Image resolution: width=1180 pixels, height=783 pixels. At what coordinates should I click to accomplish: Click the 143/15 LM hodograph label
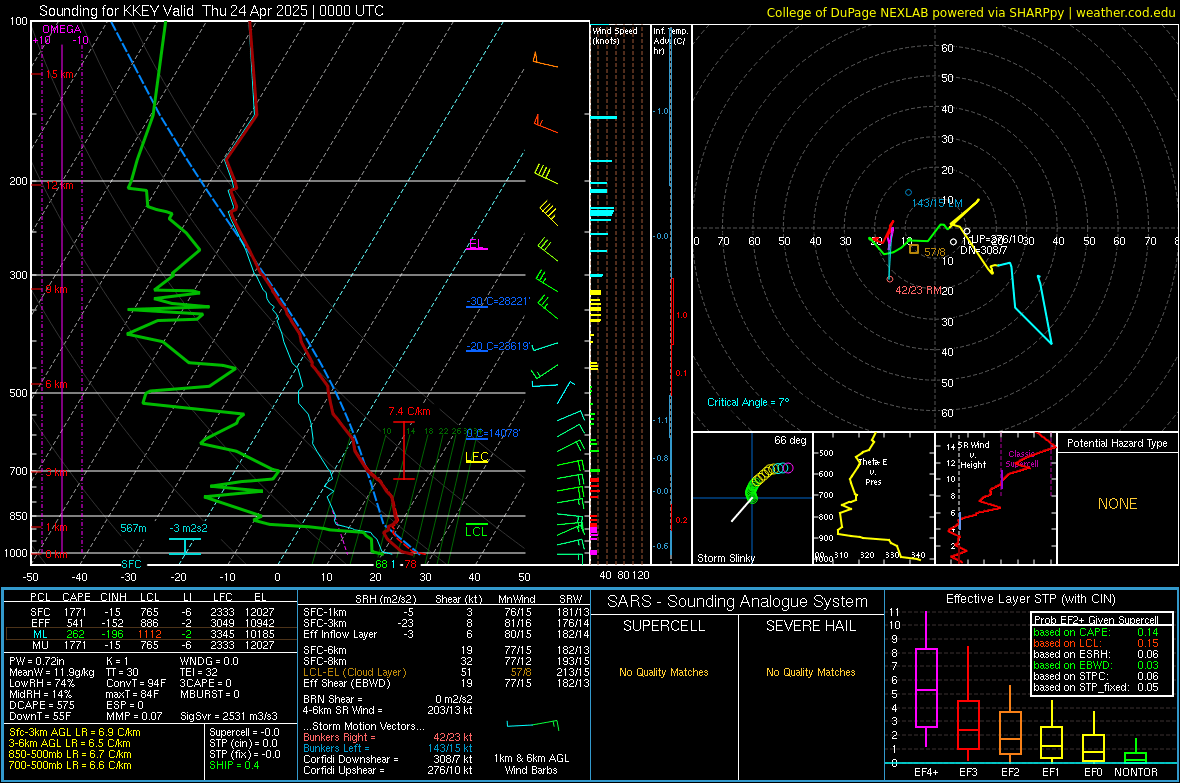[937, 203]
